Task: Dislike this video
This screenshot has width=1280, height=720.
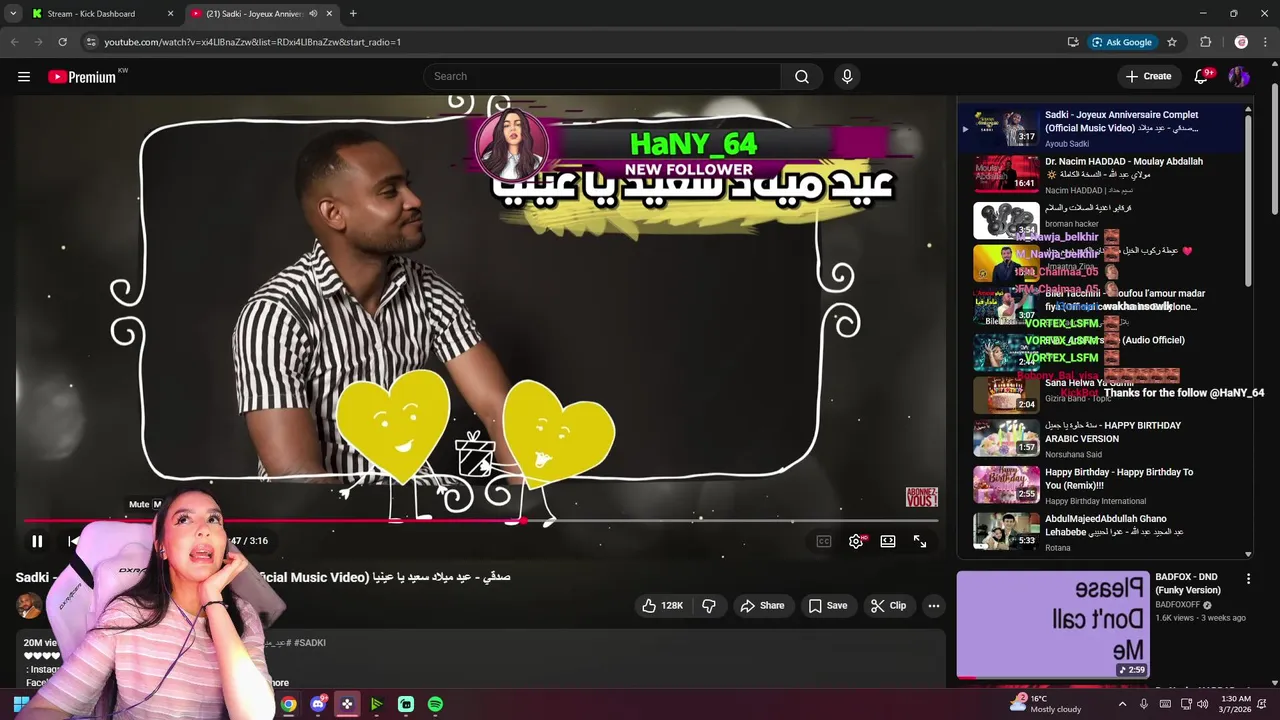Action: (709, 605)
